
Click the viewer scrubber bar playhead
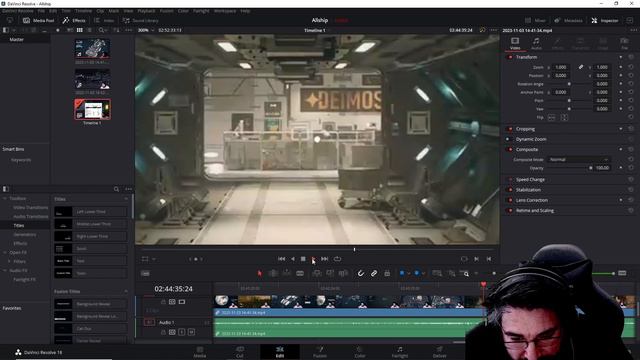click(354, 249)
